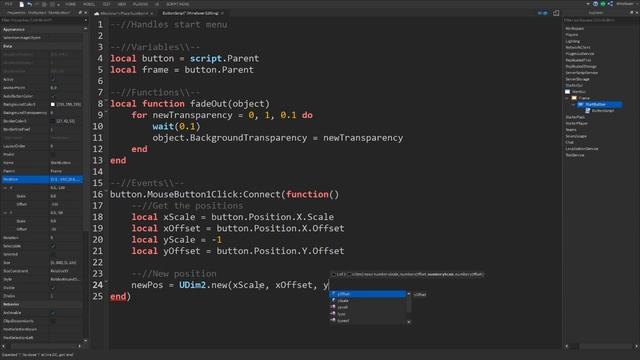Select the ButtonScript script icon in Explorer
This screenshot has height=360, width=640.
click(588, 111)
